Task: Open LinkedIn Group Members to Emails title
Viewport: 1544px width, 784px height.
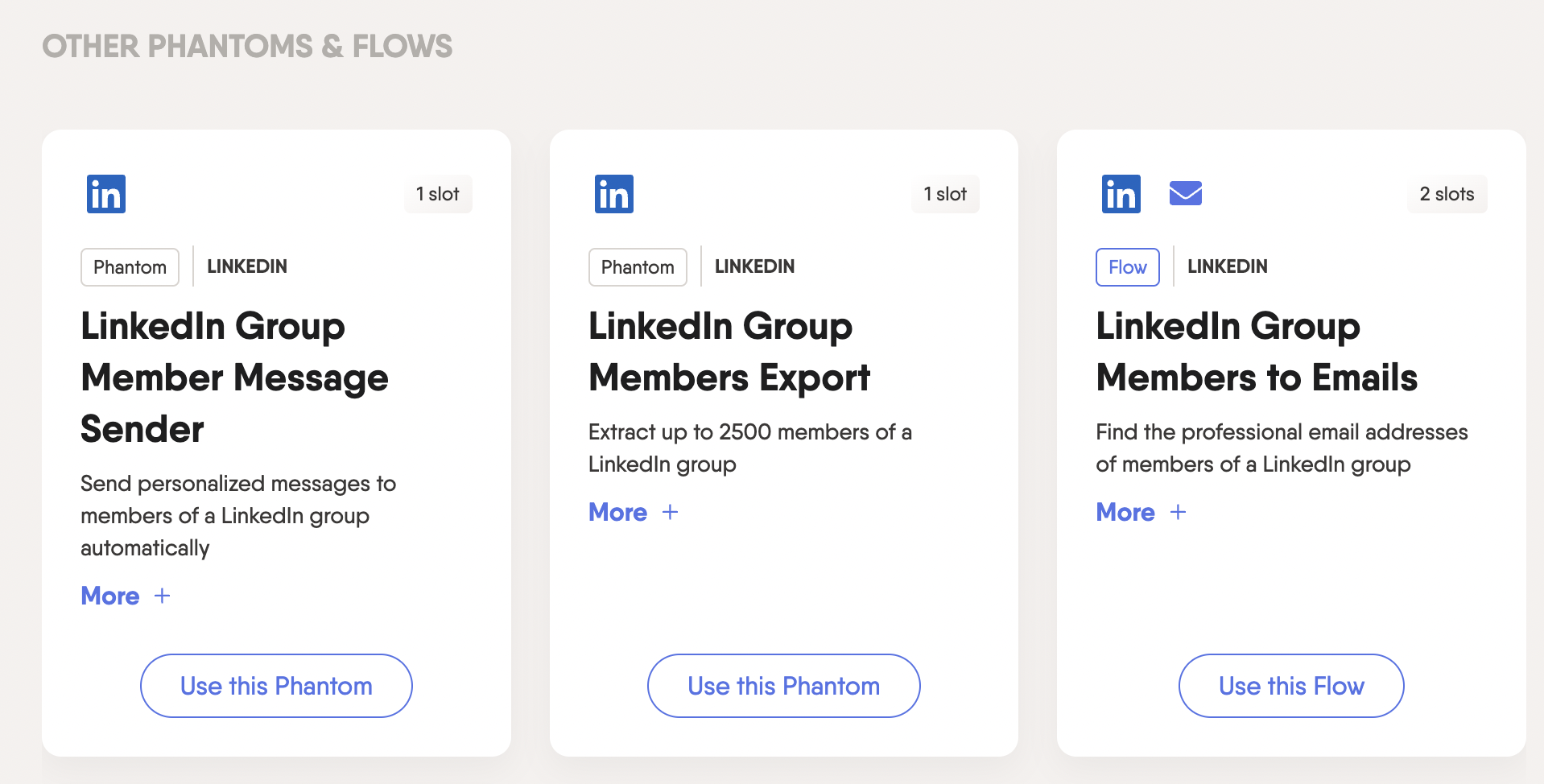Action: click(x=1256, y=352)
